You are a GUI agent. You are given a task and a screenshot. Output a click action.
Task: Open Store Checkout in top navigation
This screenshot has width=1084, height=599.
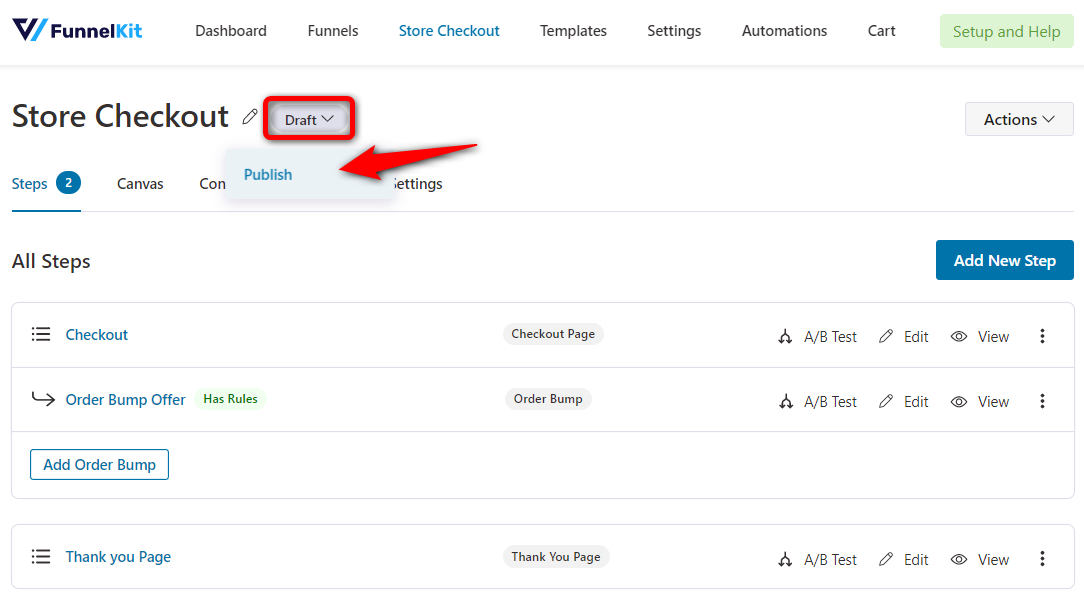(x=449, y=31)
